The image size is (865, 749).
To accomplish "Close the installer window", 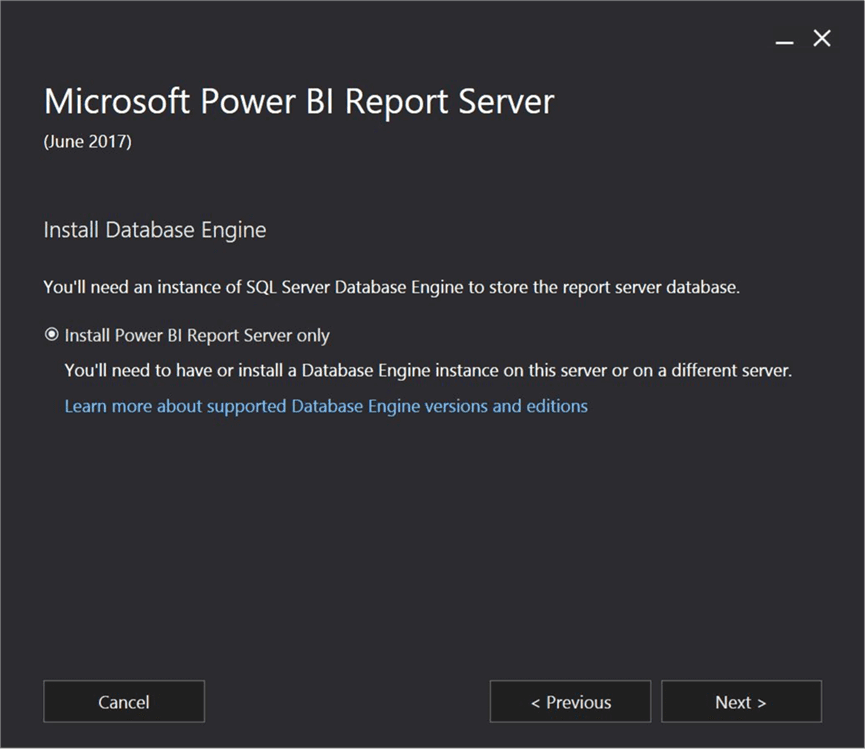I will coord(822,39).
